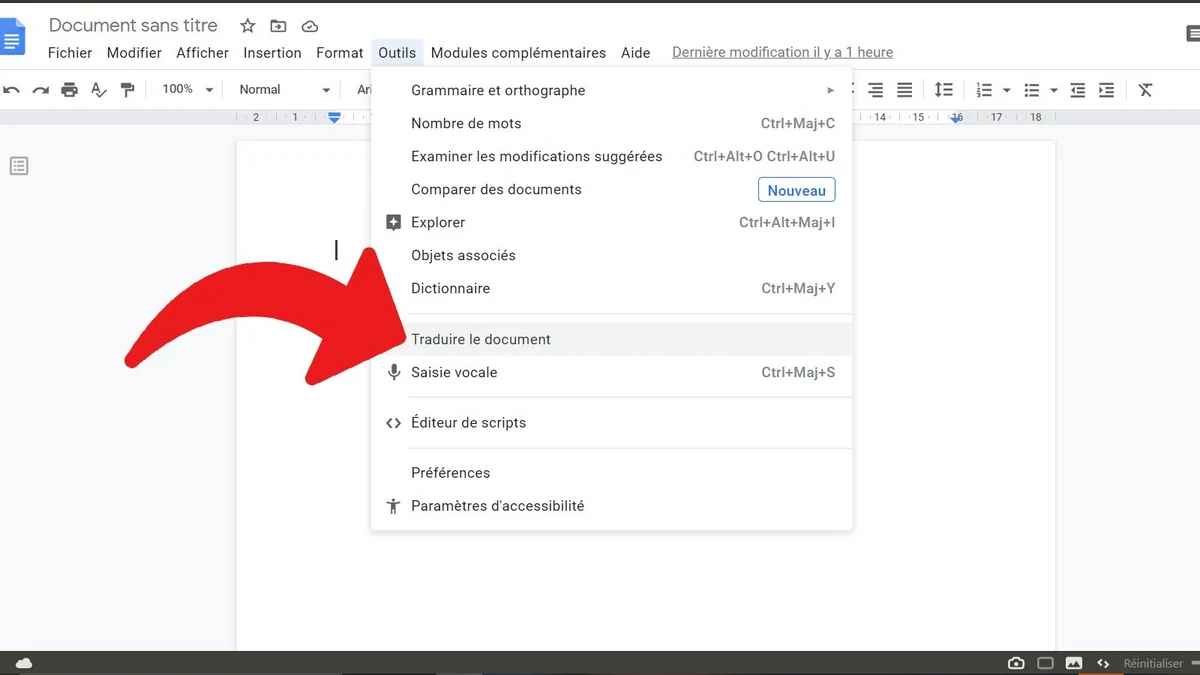Click the spell check icon
The image size is (1200, 675).
coord(98,90)
